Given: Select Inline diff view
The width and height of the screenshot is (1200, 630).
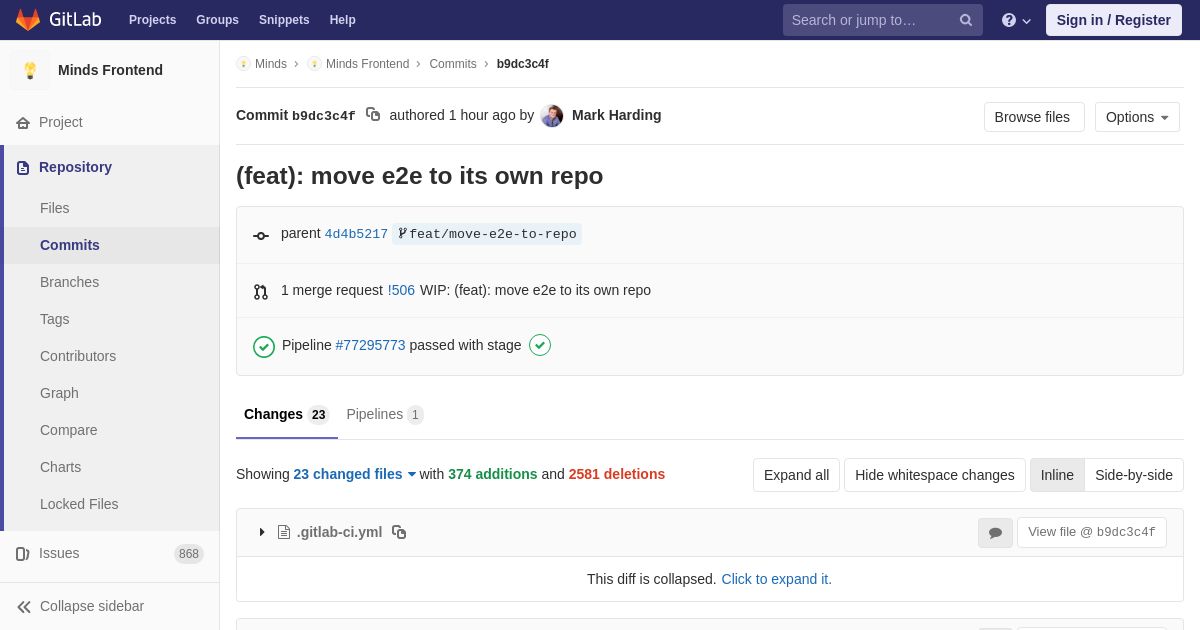Looking at the screenshot, I should pos(1057,475).
